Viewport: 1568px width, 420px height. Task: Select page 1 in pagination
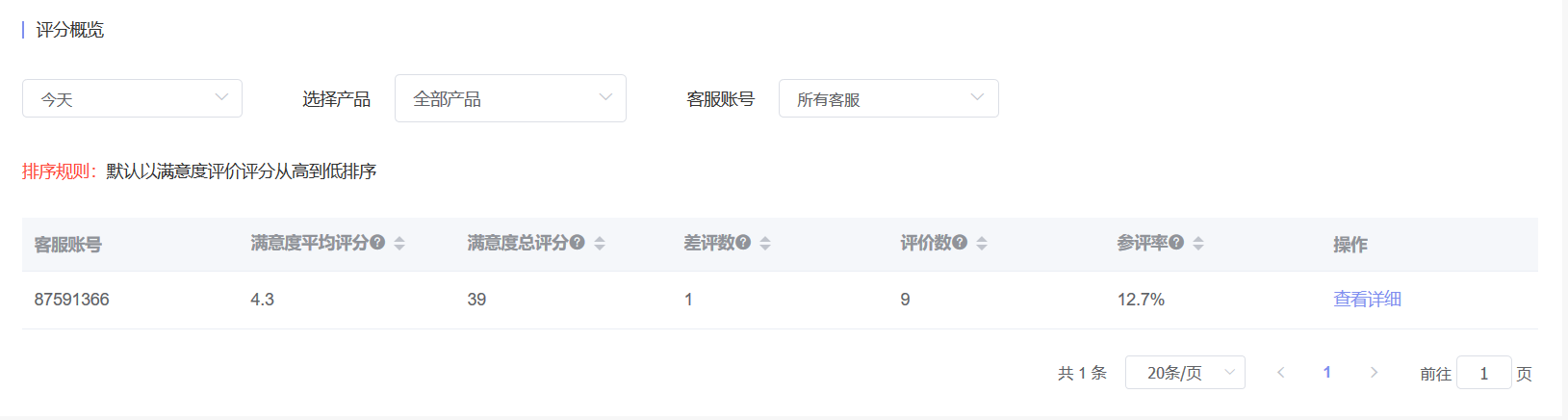click(1327, 373)
